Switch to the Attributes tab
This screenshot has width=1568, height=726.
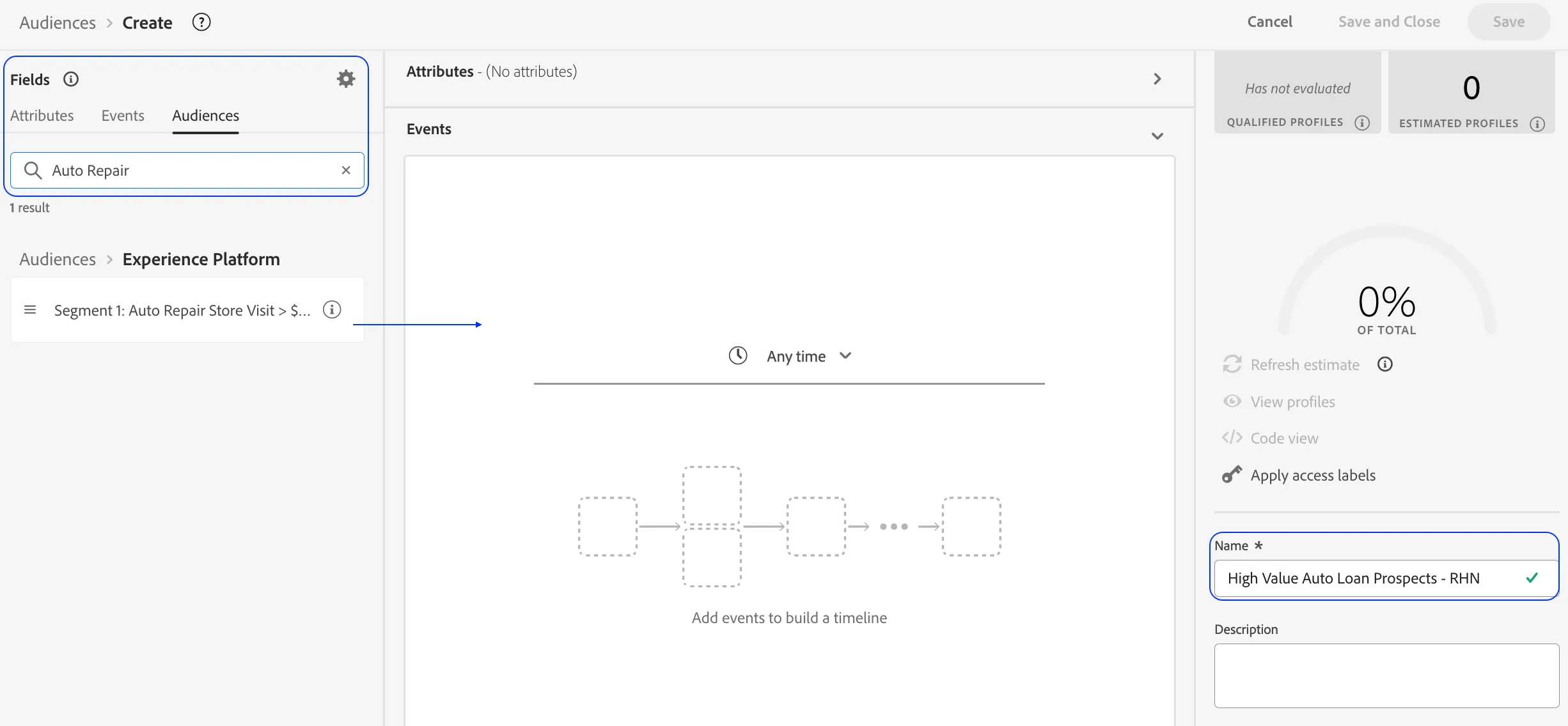[42, 116]
